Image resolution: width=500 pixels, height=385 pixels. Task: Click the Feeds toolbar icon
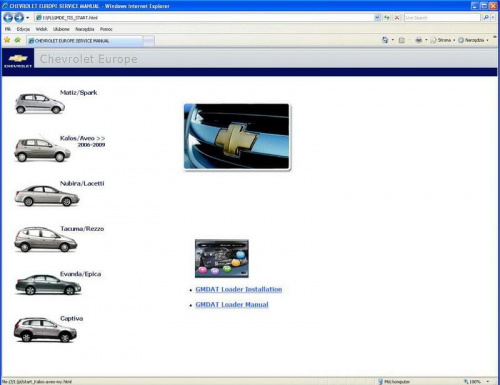[x=402, y=40]
